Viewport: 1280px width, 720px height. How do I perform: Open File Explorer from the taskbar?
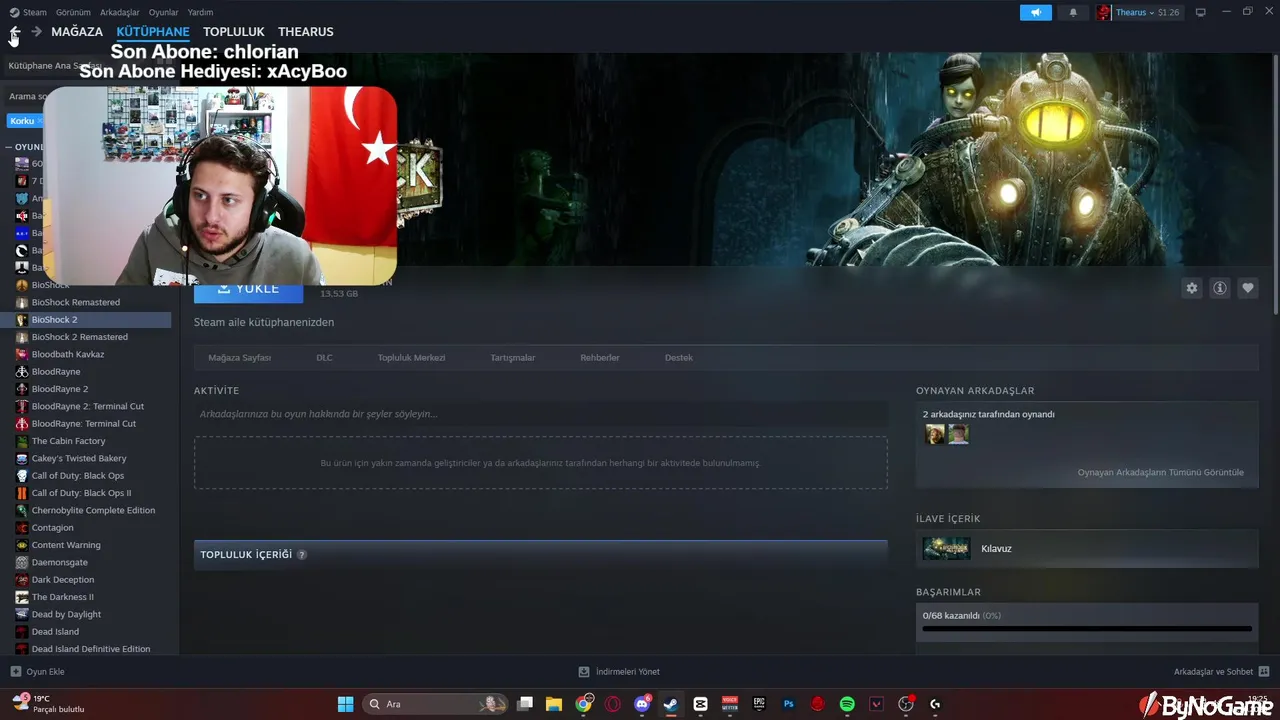click(x=554, y=704)
